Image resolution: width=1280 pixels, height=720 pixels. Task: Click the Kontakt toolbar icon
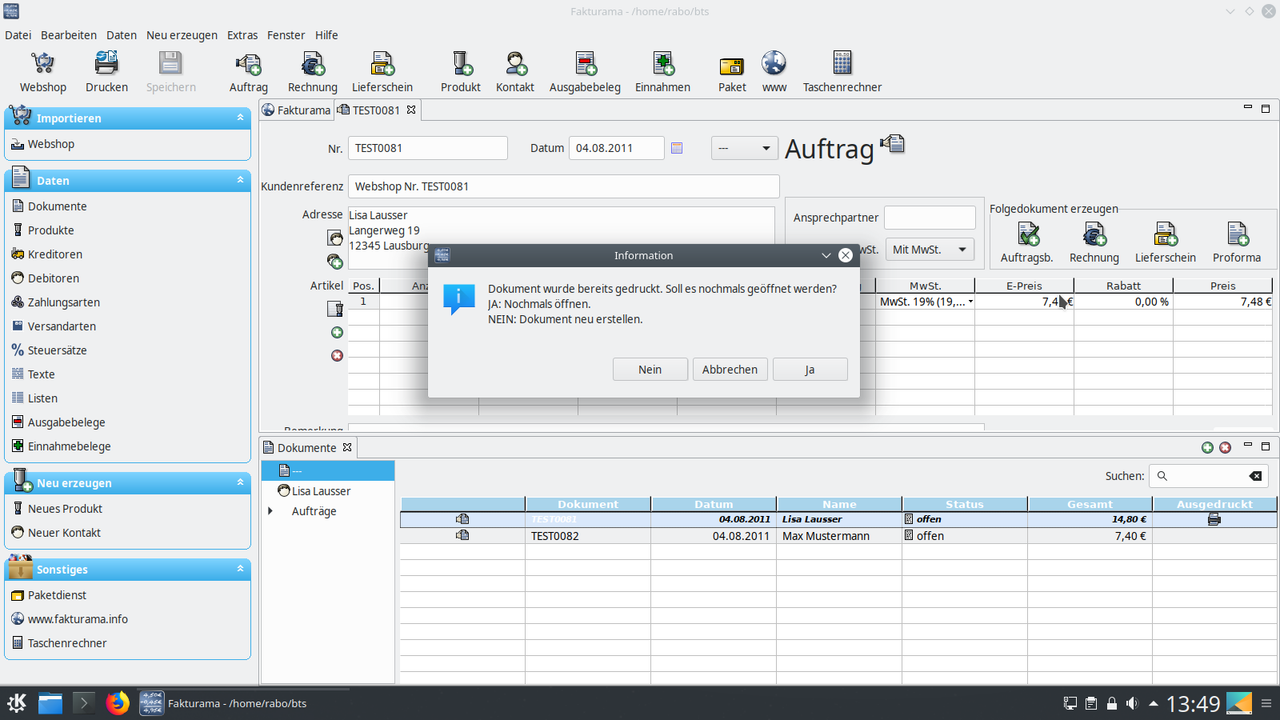click(515, 63)
